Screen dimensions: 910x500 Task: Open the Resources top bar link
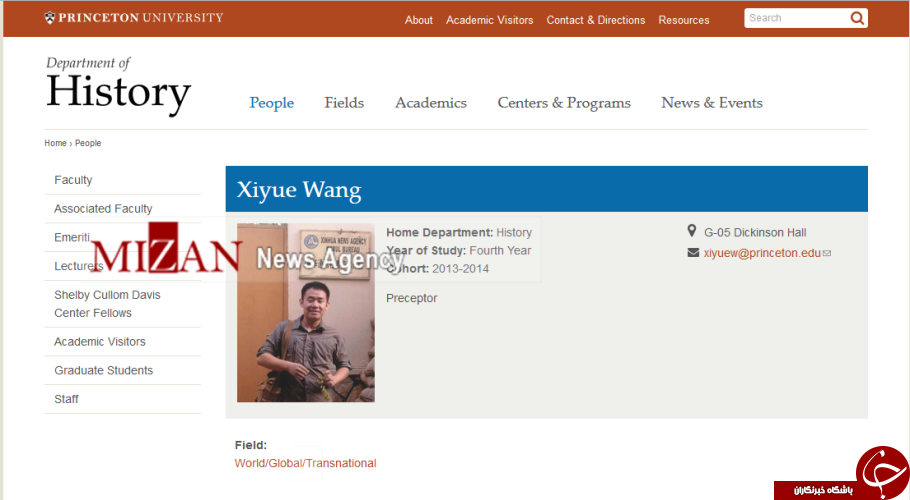pyautogui.click(x=684, y=20)
